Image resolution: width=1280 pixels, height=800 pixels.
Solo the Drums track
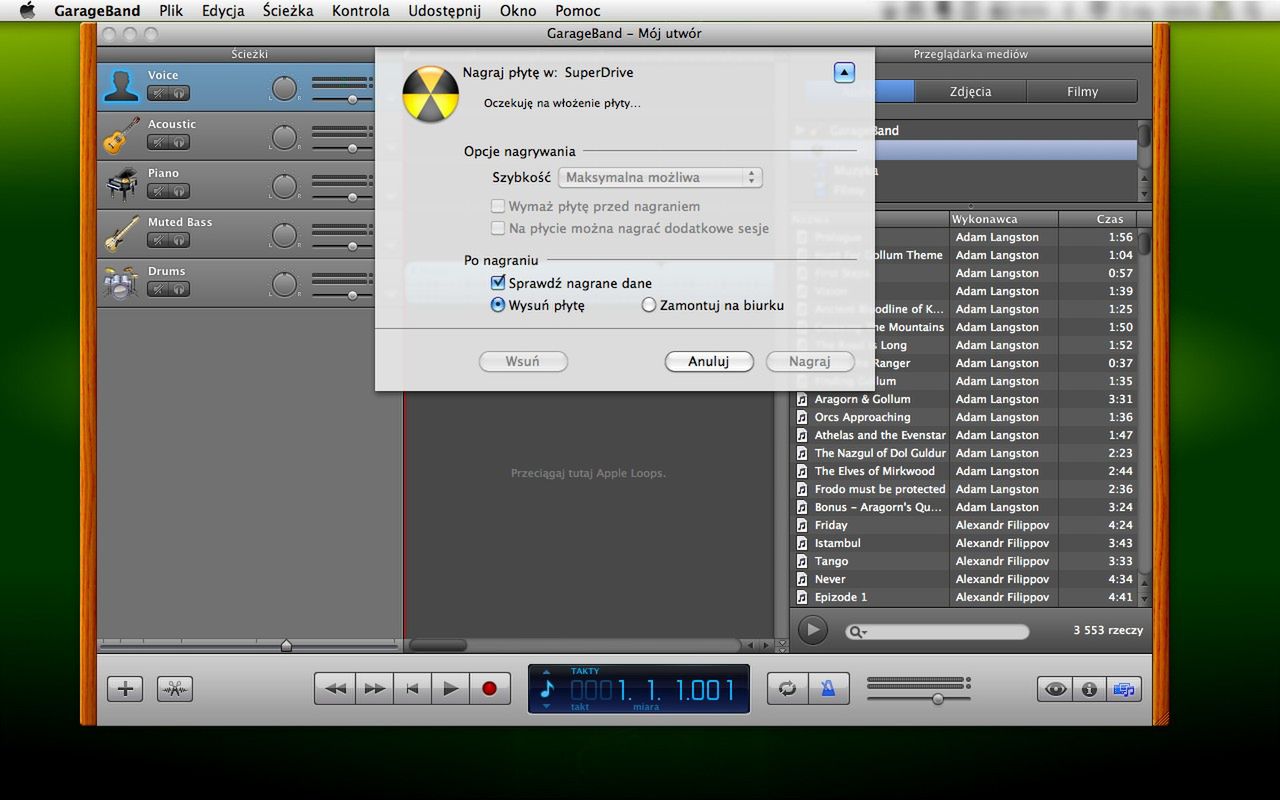click(179, 289)
